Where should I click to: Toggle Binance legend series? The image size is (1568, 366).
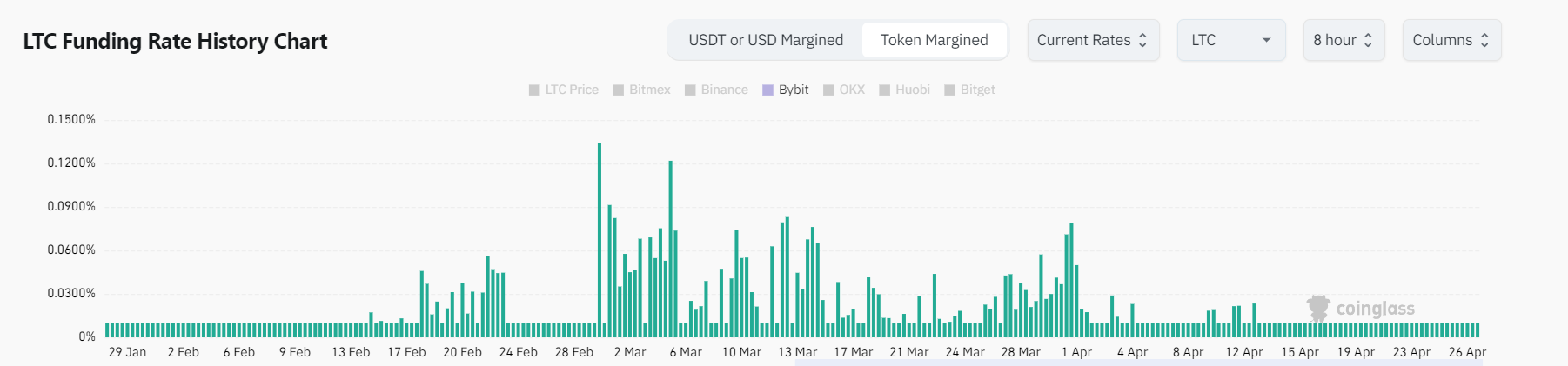pos(716,90)
